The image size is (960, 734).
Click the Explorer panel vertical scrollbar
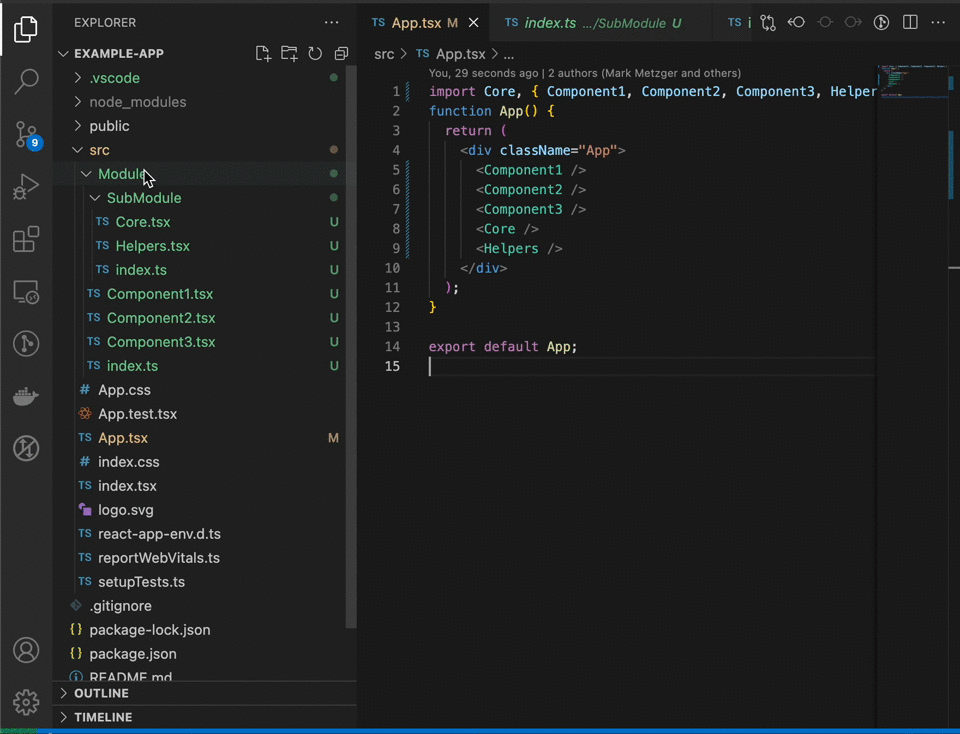(x=351, y=346)
